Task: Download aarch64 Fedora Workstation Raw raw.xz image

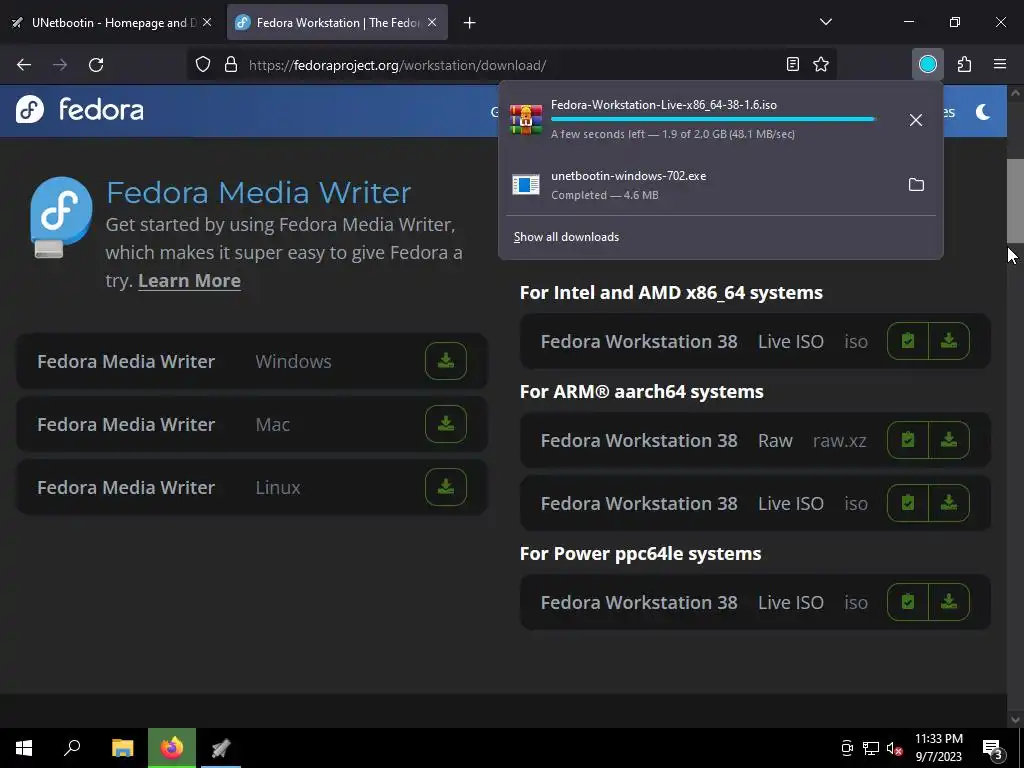Action: click(949, 440)
